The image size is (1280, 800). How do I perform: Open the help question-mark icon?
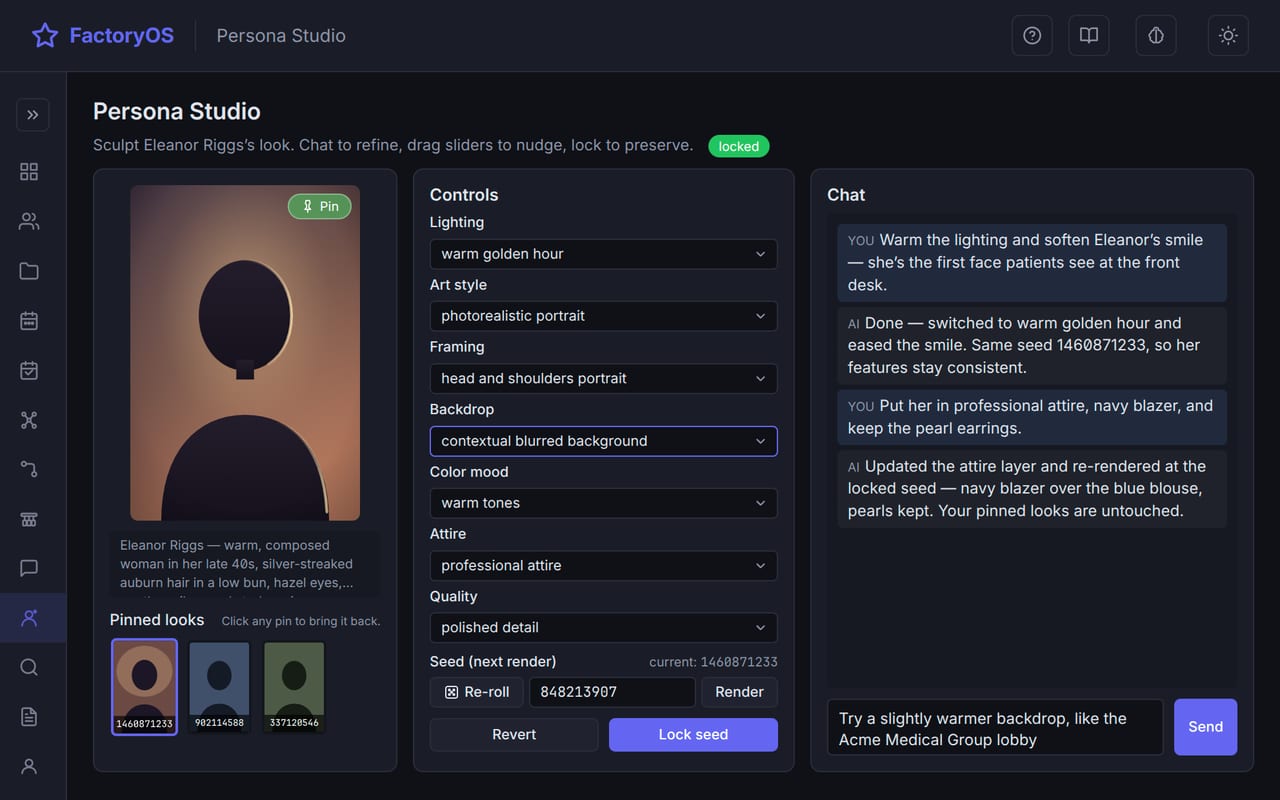(1032, 36)
